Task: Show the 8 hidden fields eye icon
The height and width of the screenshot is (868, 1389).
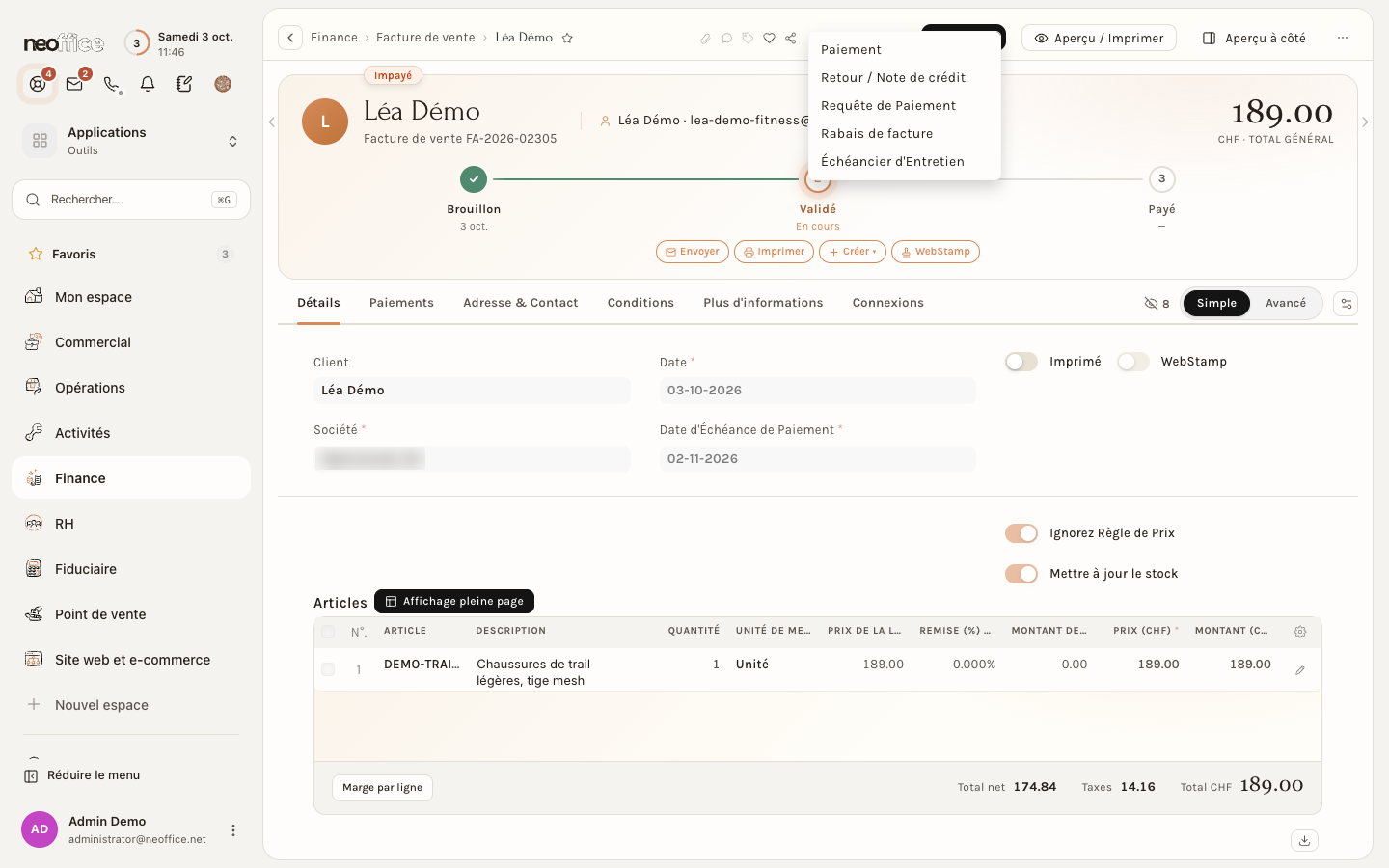Action: point(1156,303)
